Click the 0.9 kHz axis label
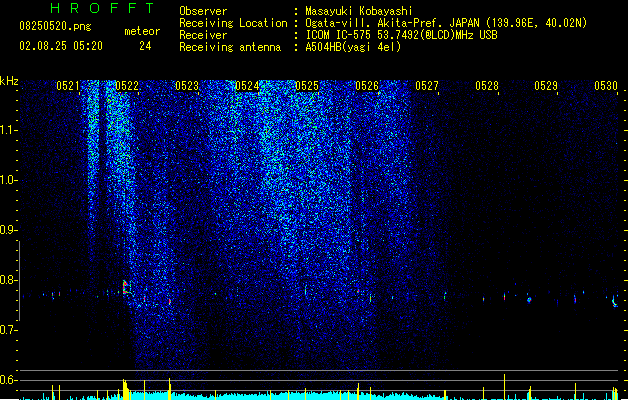 pyautogui.click(x=8, y=230)
